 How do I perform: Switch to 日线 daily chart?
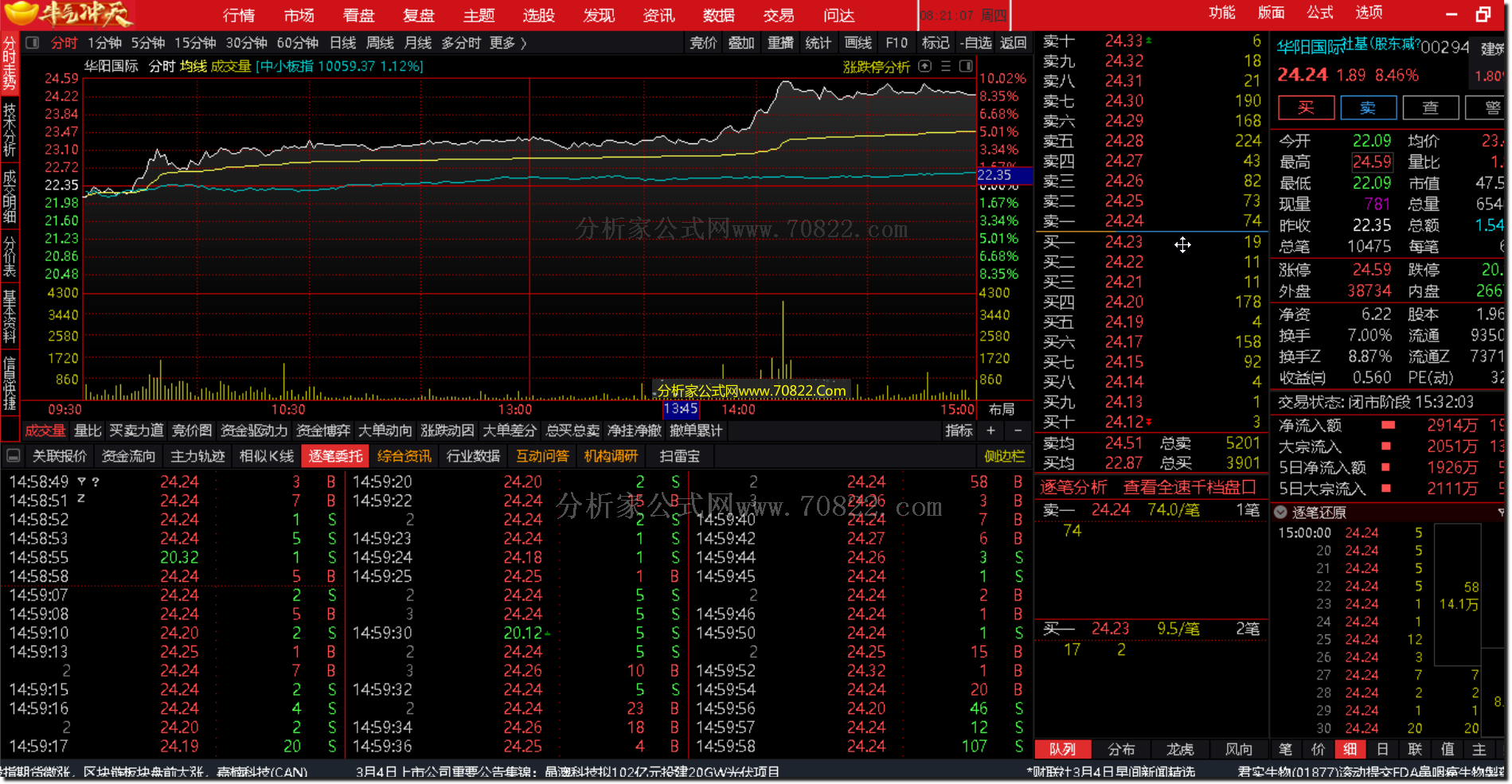(x=343, y=43)
